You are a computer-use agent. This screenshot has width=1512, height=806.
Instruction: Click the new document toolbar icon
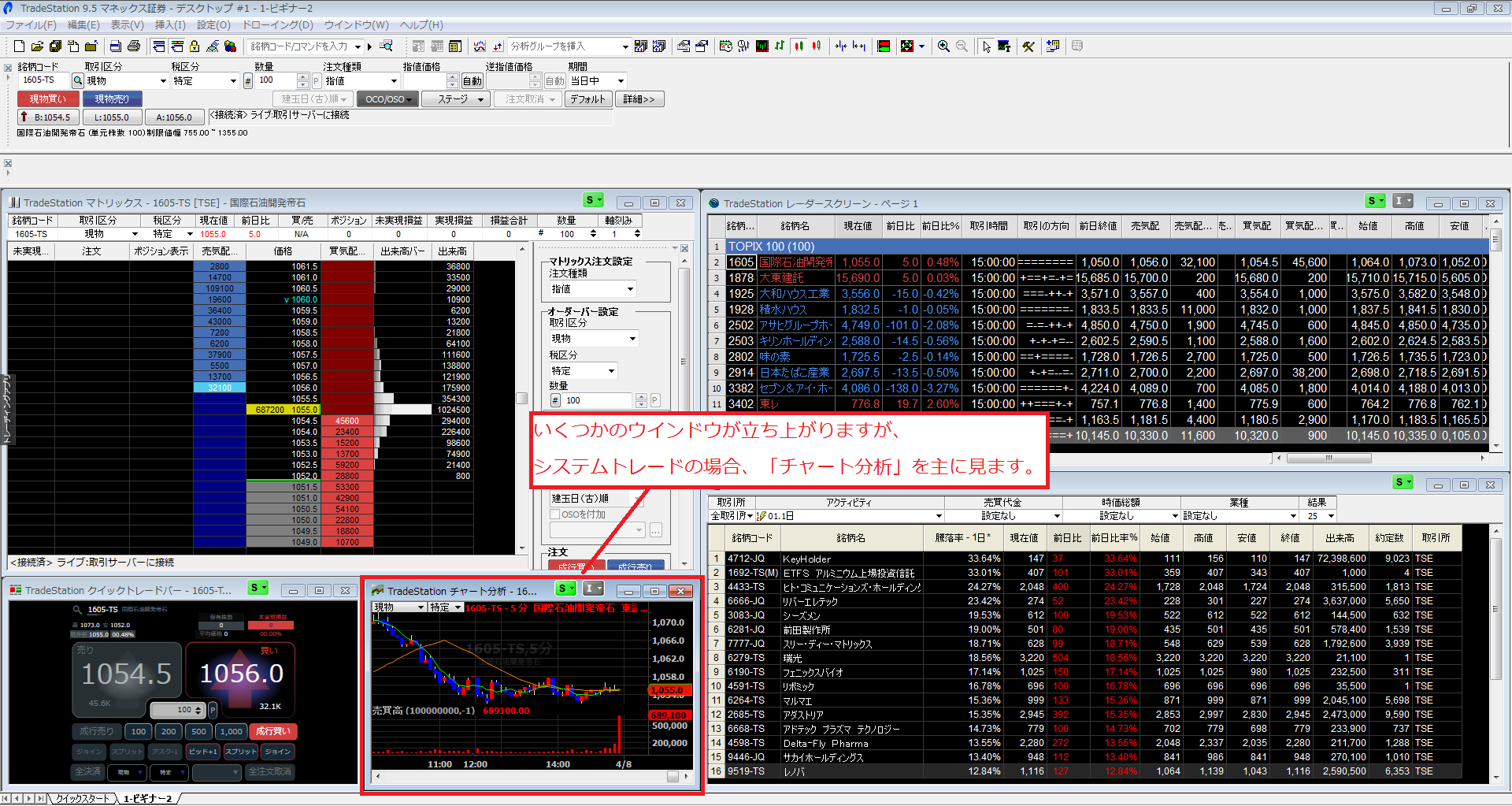pyautogui.click(x=19, y=46)
